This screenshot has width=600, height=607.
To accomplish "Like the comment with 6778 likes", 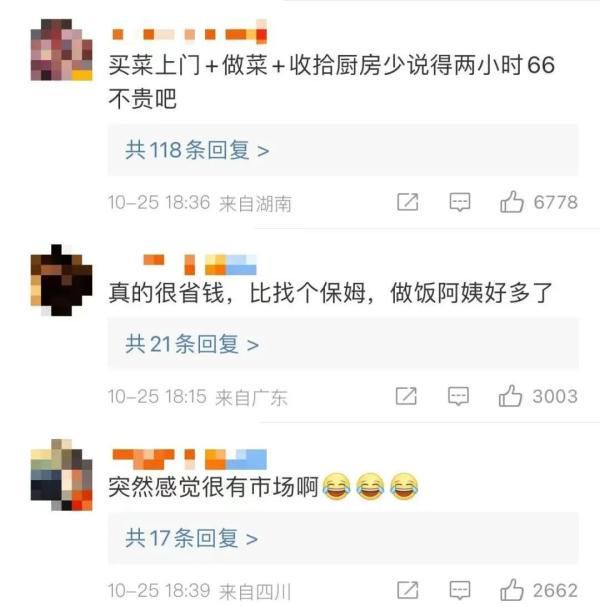I will [x=512, y=202].
